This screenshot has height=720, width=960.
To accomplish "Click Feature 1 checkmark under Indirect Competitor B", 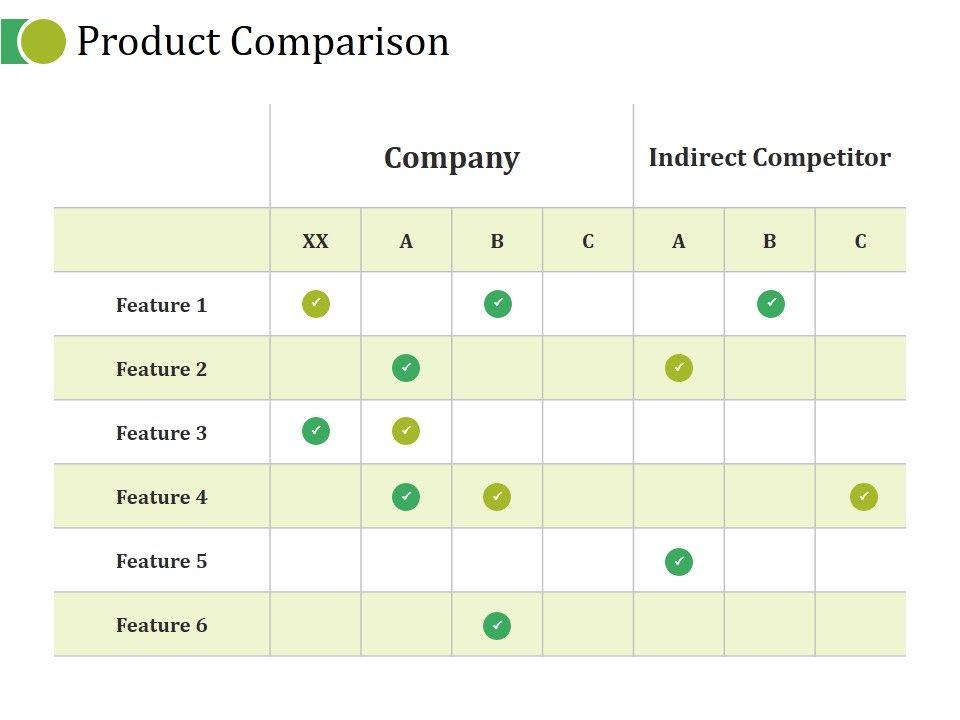I will [770, 303].
